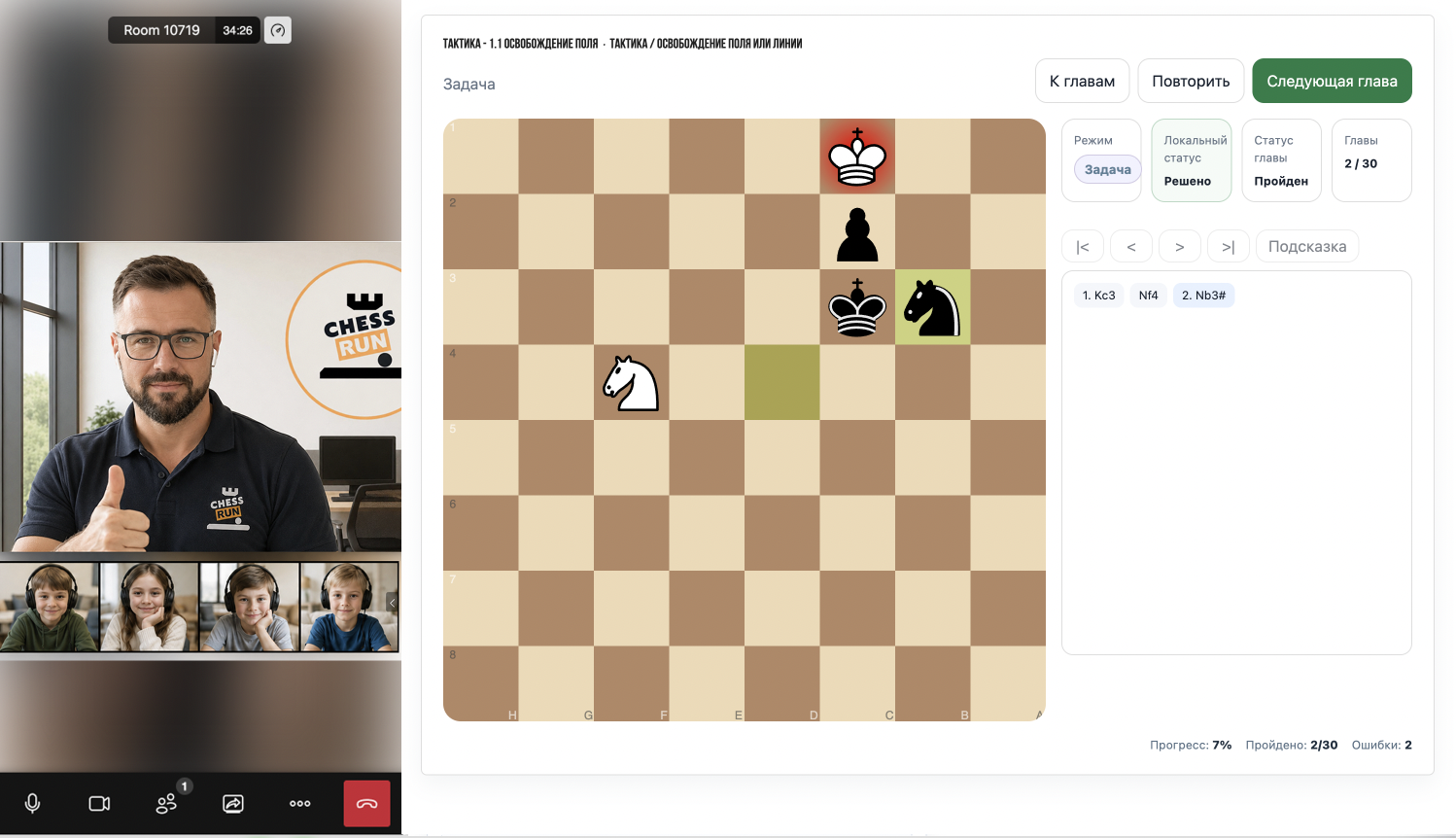
Task: Click the Подсказка hint button
Action: click(x=1307, y=247)
